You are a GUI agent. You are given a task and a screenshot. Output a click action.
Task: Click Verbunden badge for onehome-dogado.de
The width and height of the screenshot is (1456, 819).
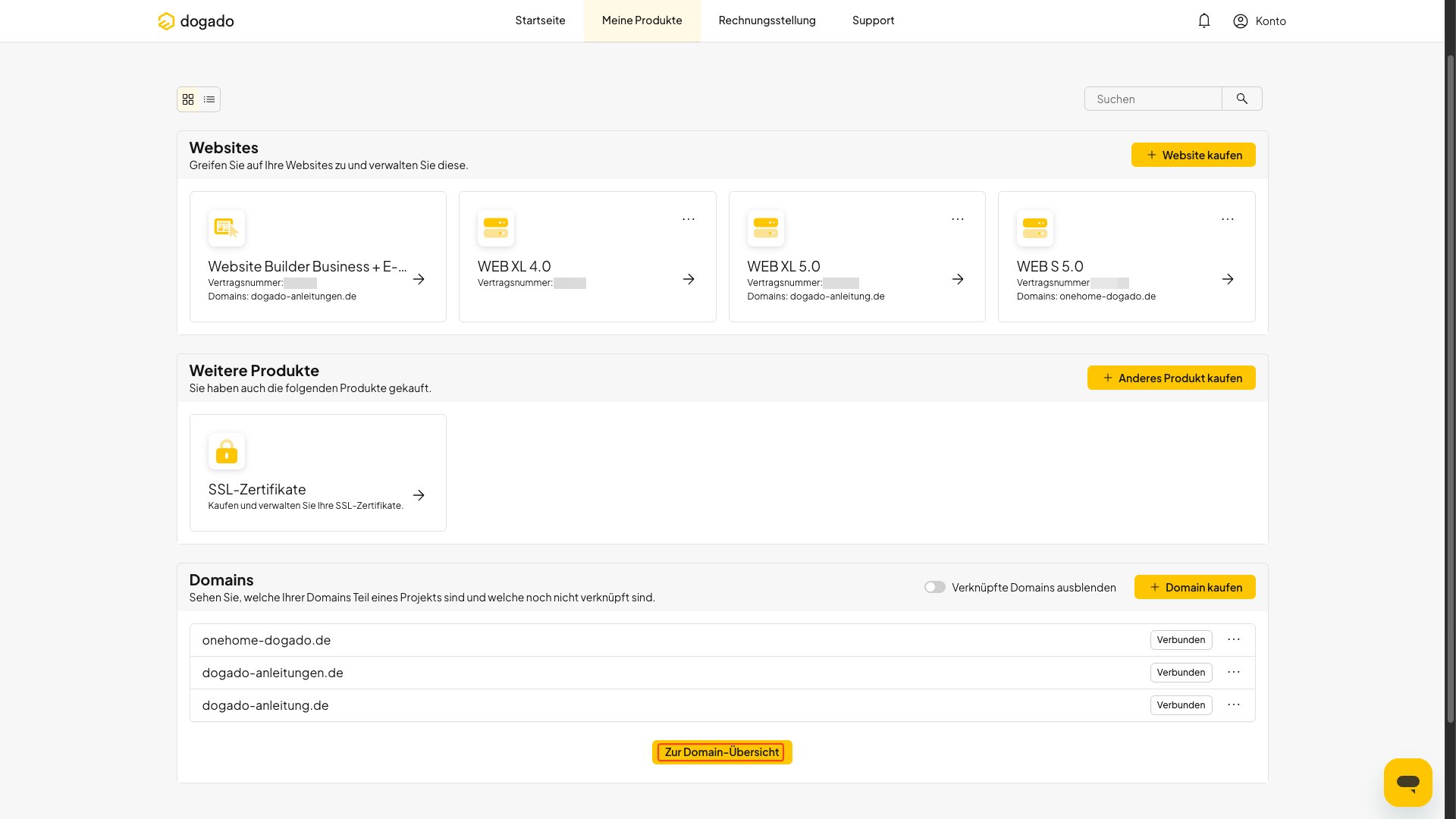point(1181,640)
